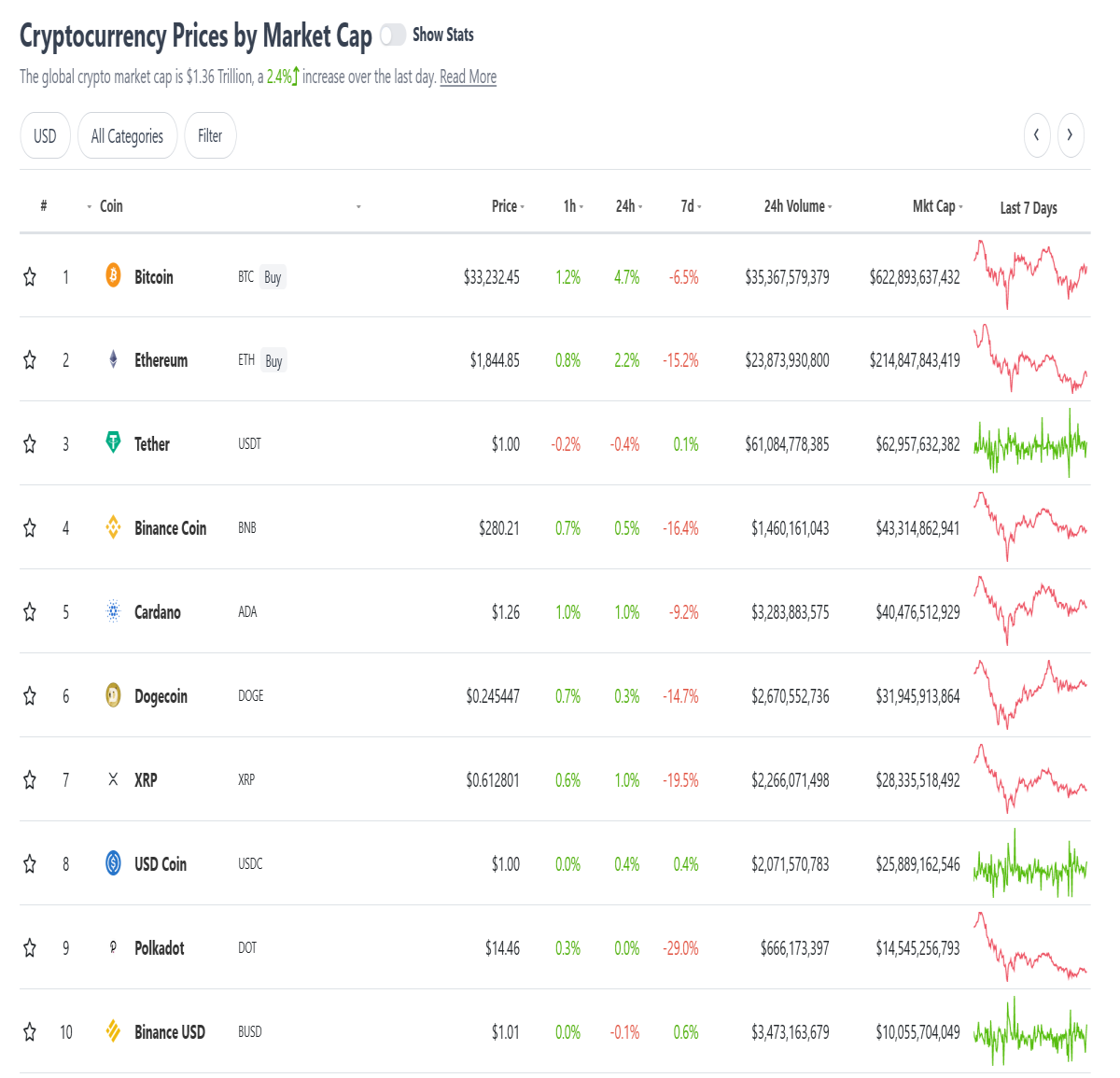The height and width of the screenshot is (1078, 1120).
Task: Click the Tether logo icon
Action: click(x=113, y=443)
